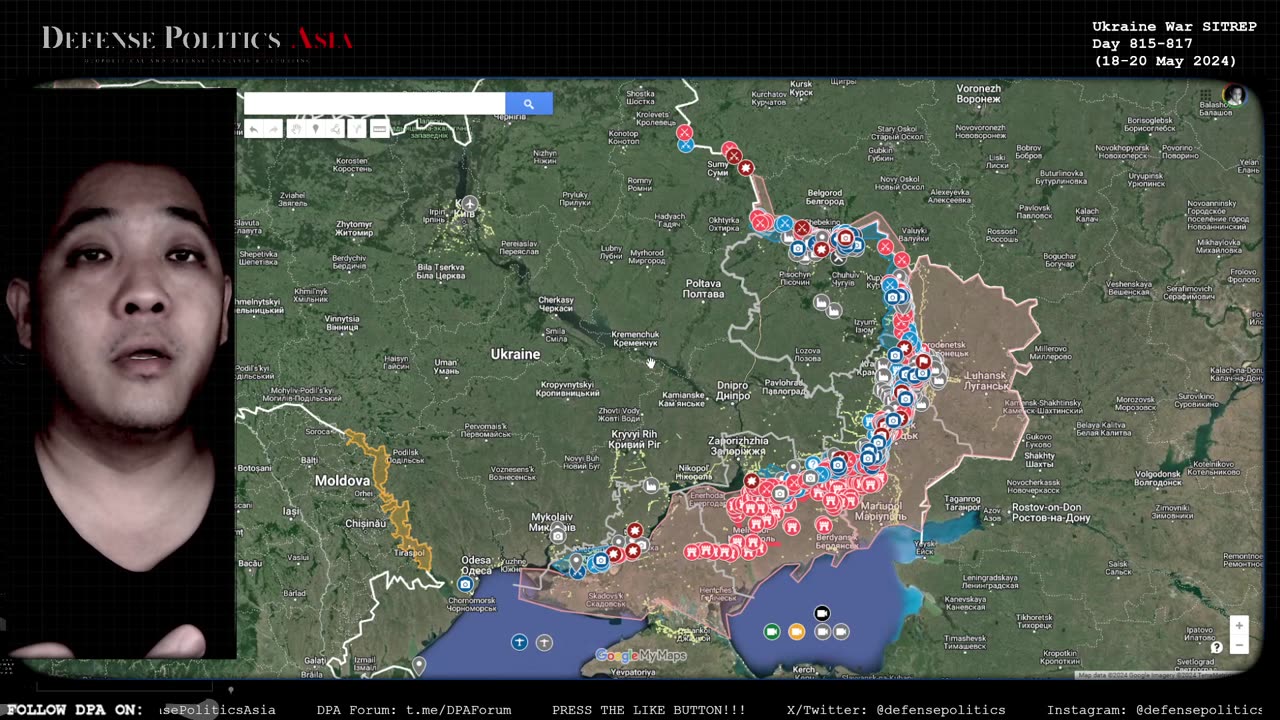Click the Google My Maps logo
The image size is (1280, 720).
tap(641, 656)
